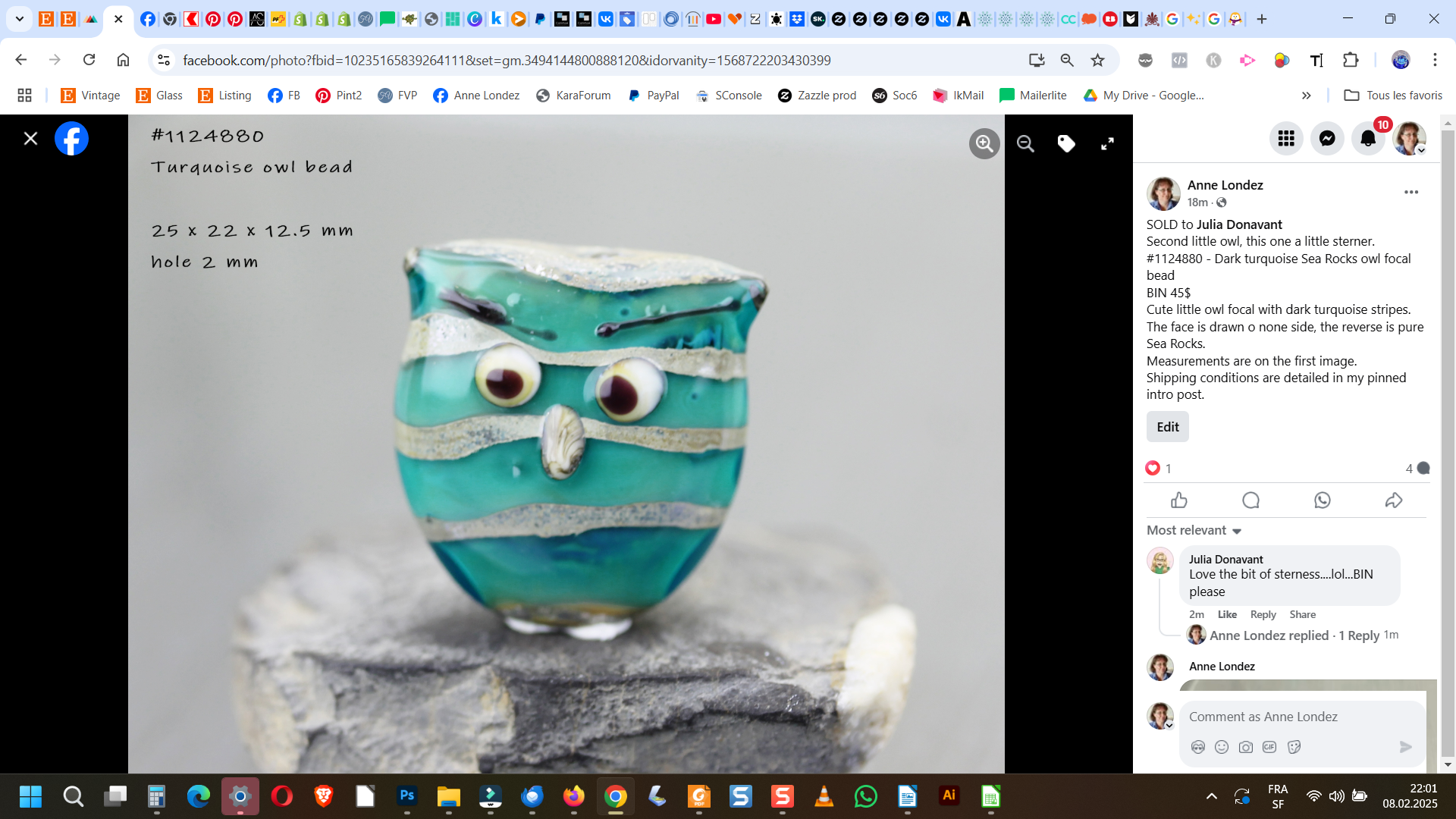Click the Edit post button

coord(1167,427)
